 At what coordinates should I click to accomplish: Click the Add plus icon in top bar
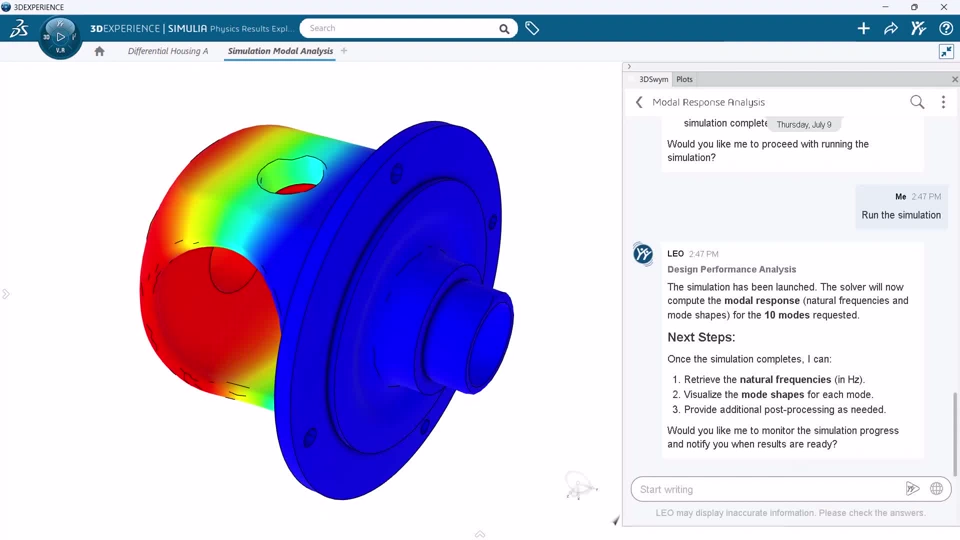point(863,28)
